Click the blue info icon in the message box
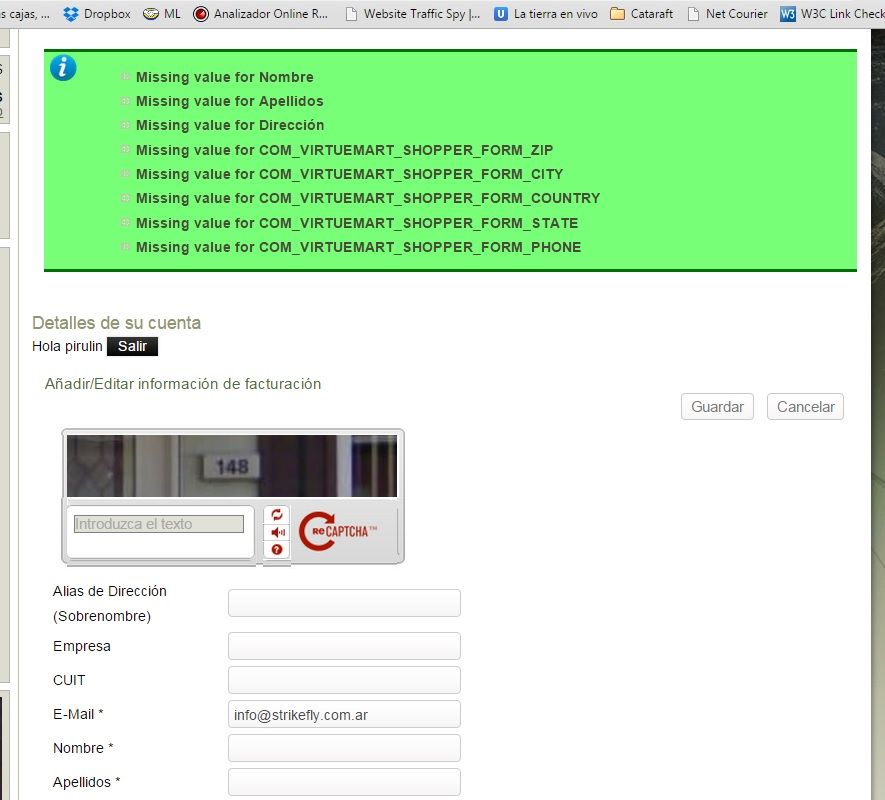 [x=63, y=68]
